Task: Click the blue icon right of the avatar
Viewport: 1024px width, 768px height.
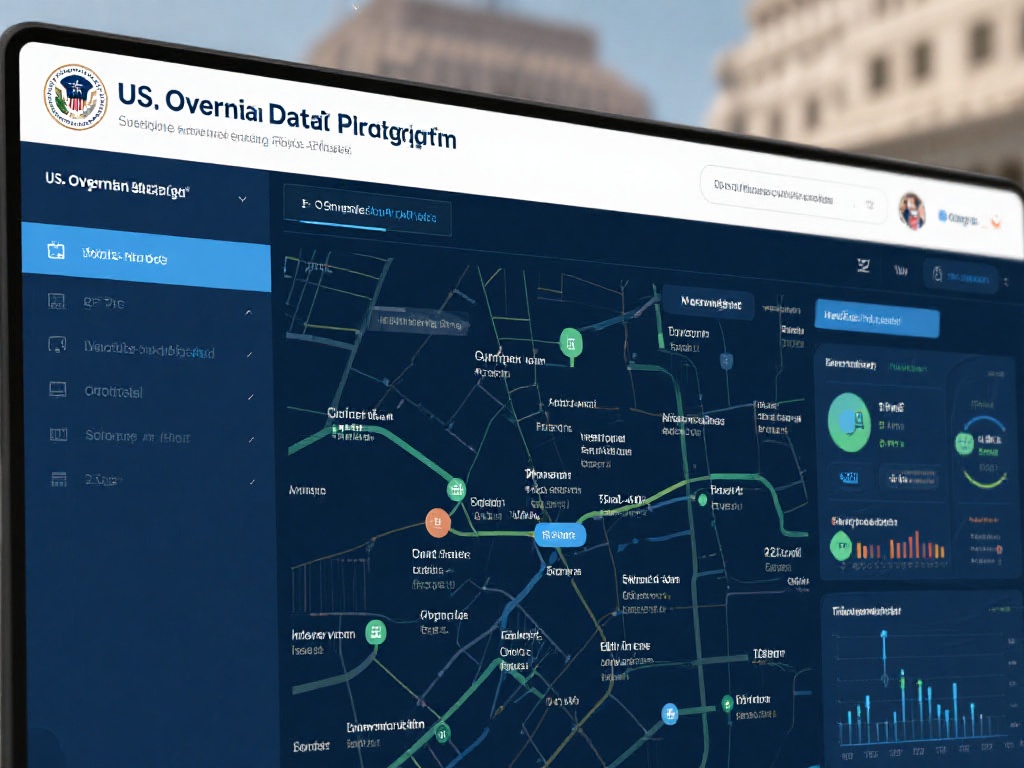Action: coord(942,216)
